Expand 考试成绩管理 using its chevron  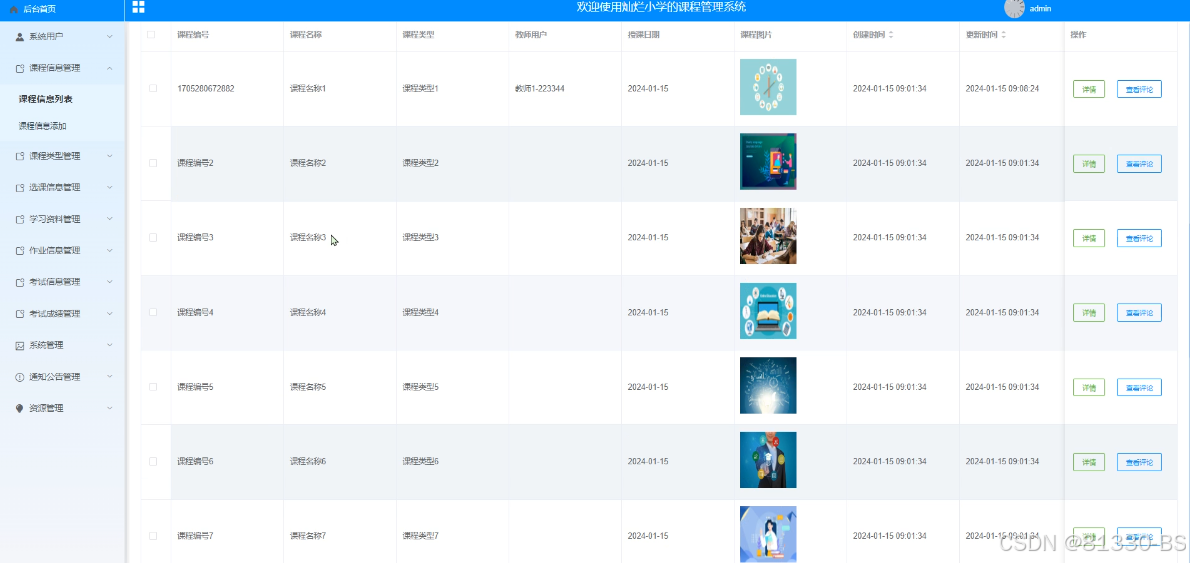(x=110, y=313)
